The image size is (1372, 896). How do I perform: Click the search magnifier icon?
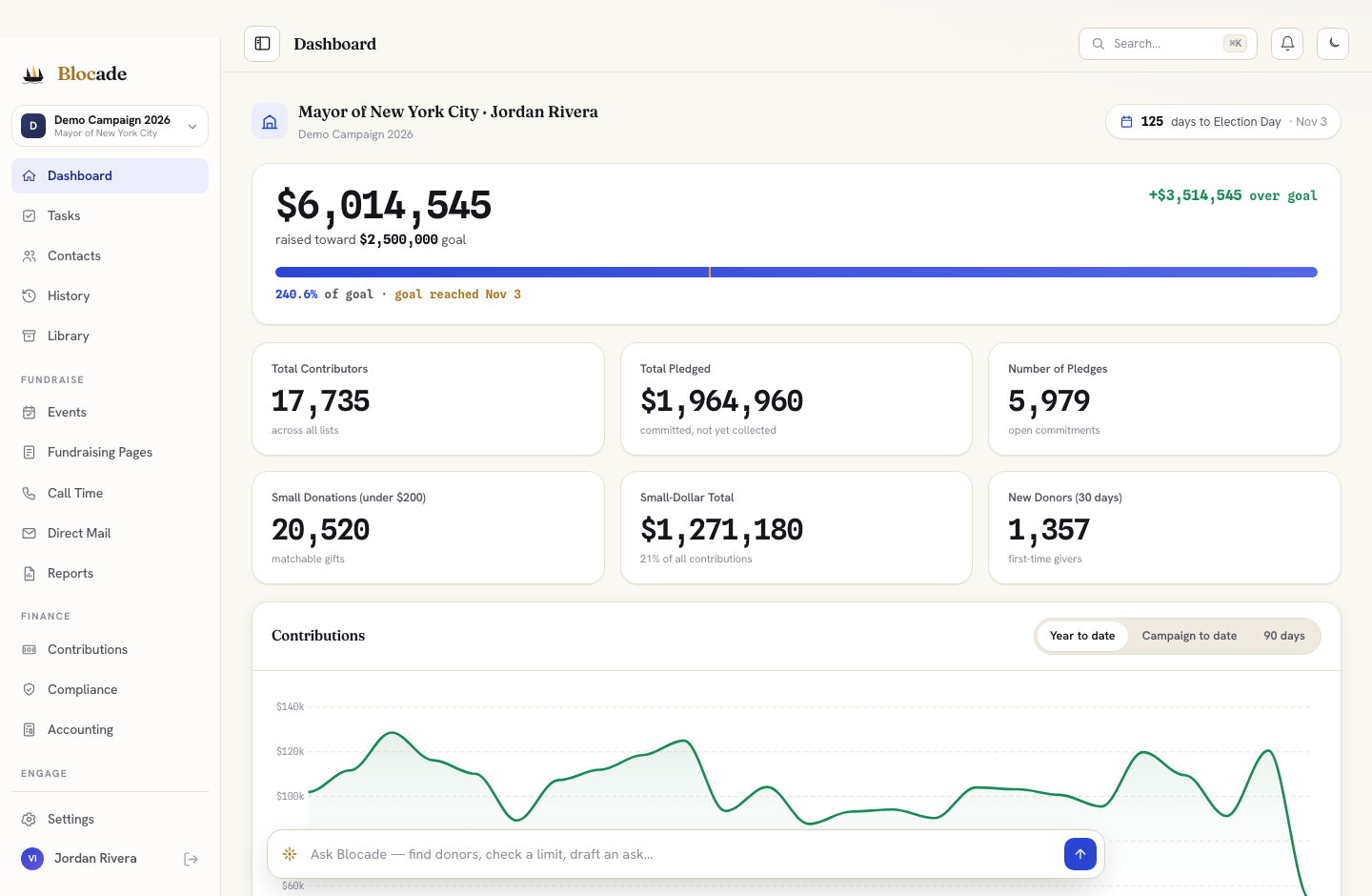[1099, 44]
